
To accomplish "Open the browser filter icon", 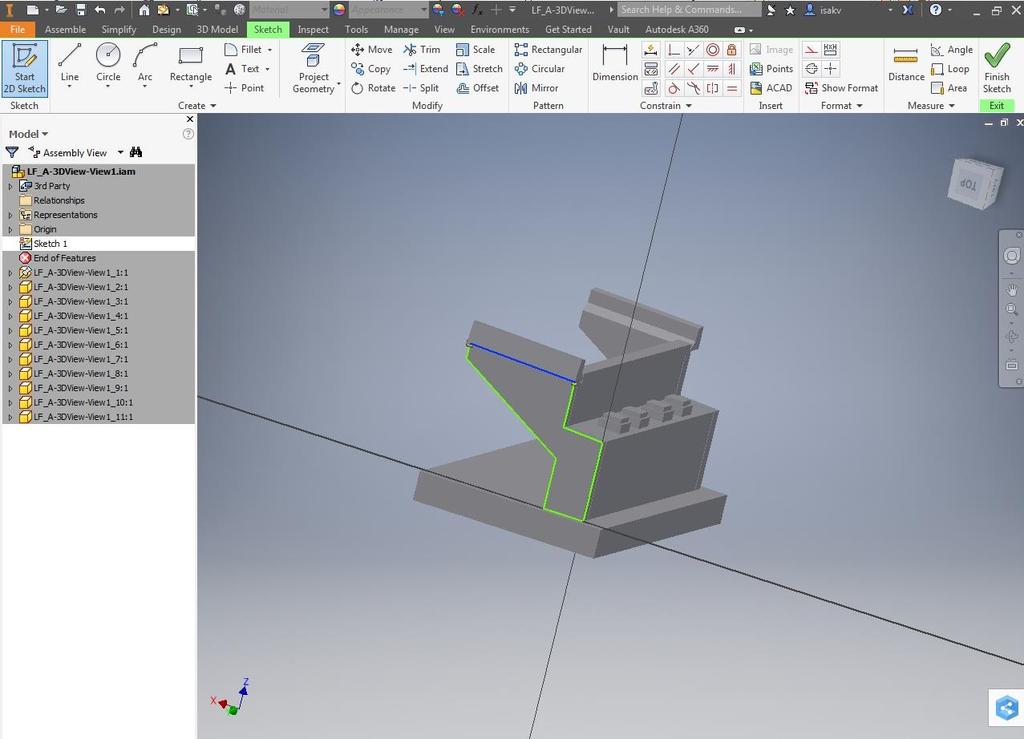I will [12, 152].
